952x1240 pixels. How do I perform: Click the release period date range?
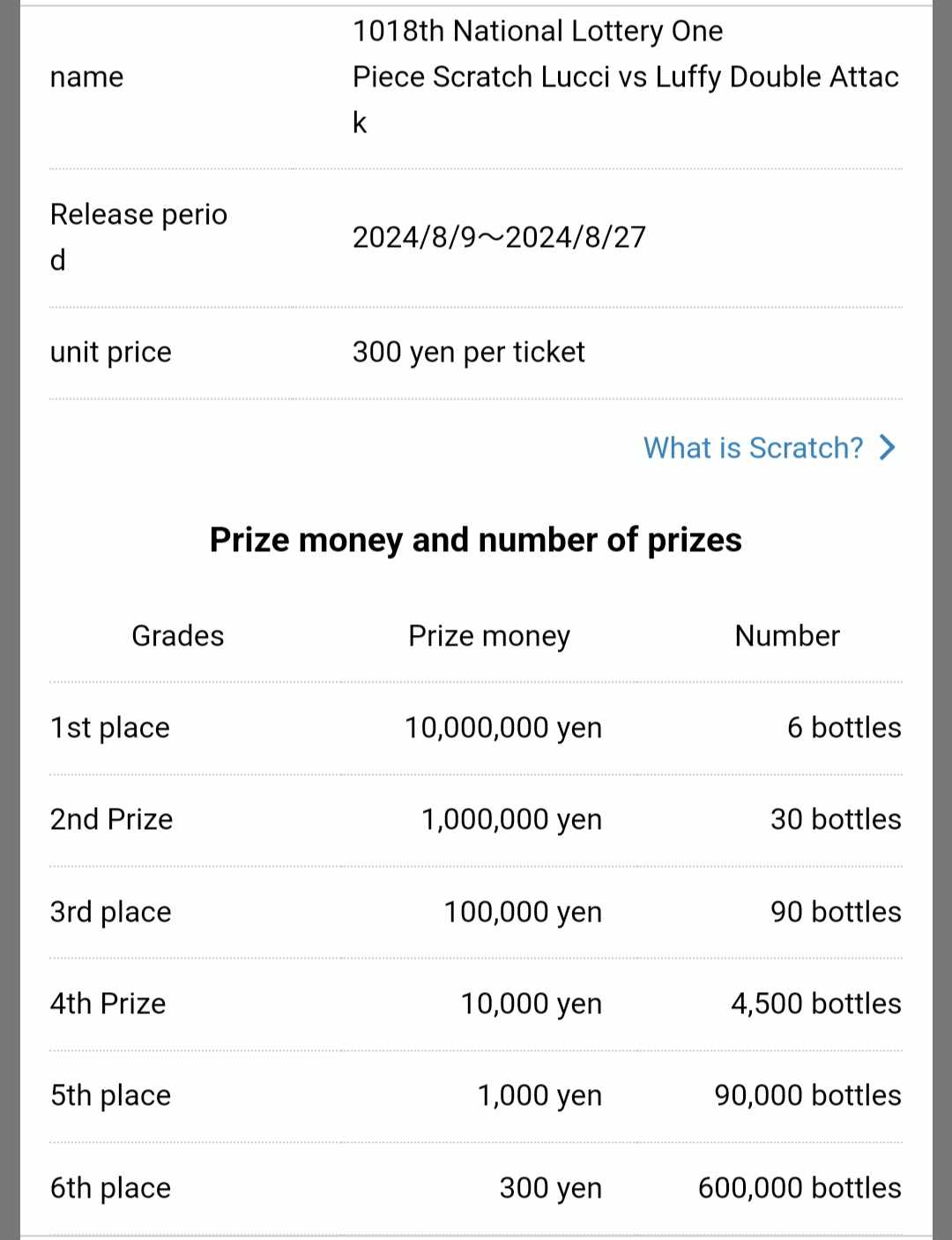pyautogui.click(x=499, y=237)
